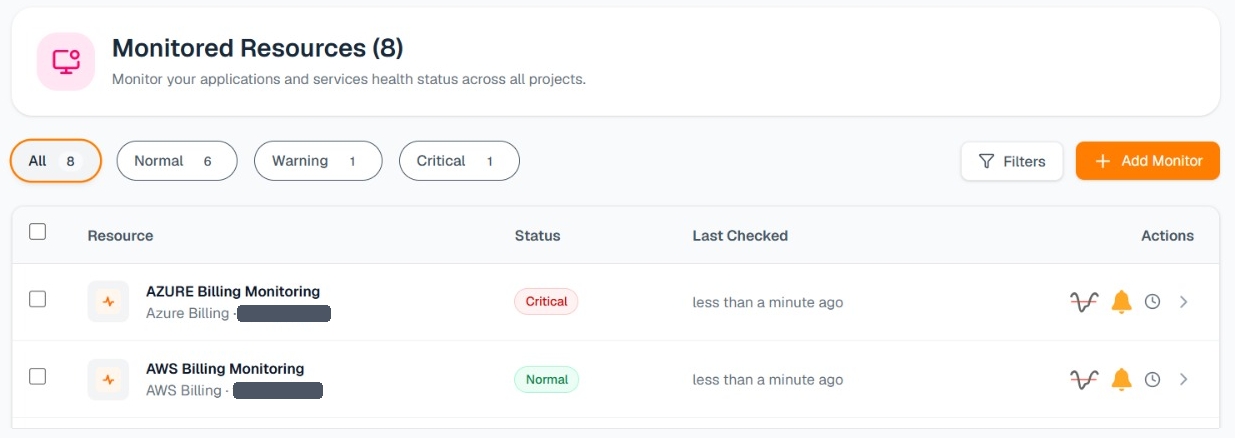
Task: Expand AWS Billing Monitoring with chevron arrow
Action: 1184,379
